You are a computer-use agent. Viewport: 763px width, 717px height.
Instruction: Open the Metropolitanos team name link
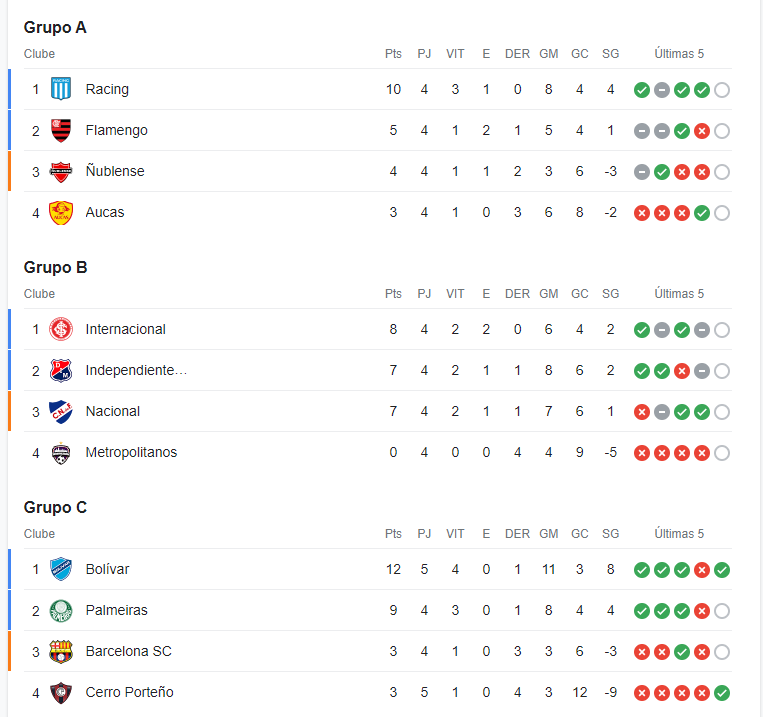click(x=131, y=452)
